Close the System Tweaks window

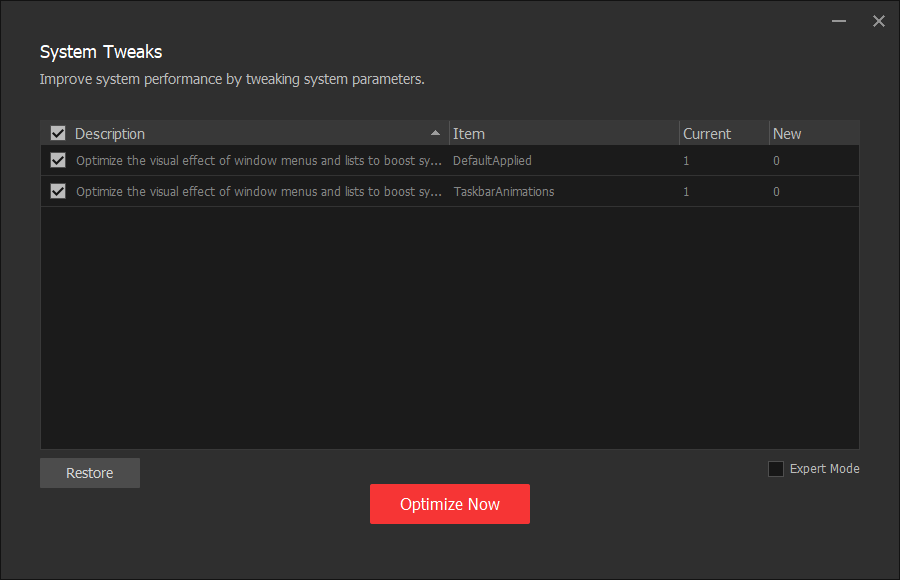(879, 21)
